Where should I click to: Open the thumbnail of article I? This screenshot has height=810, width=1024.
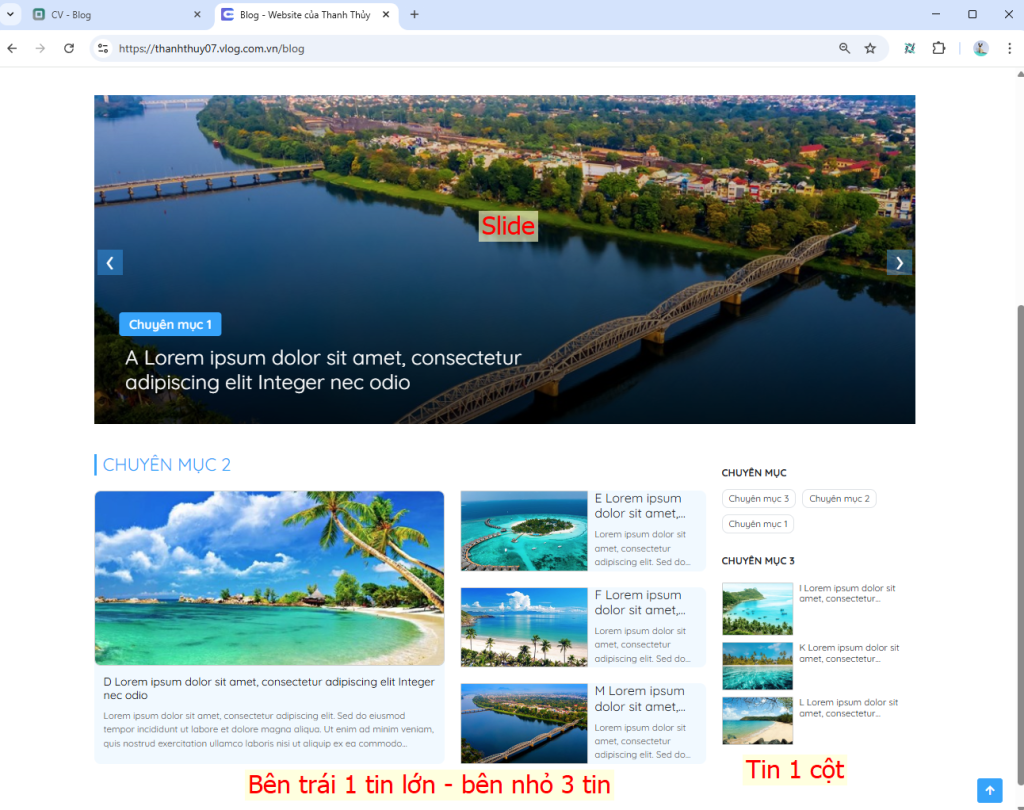click(758, 609)
